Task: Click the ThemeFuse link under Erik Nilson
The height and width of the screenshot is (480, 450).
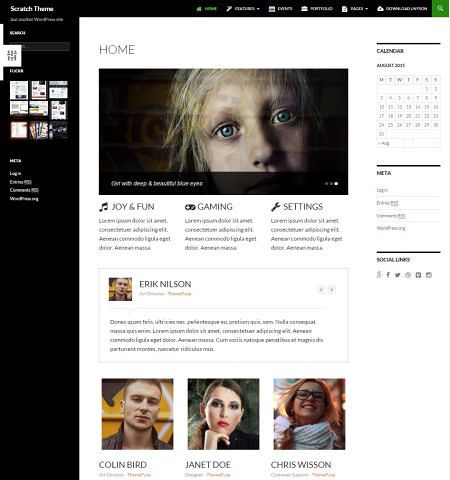Action: point(179,294)
